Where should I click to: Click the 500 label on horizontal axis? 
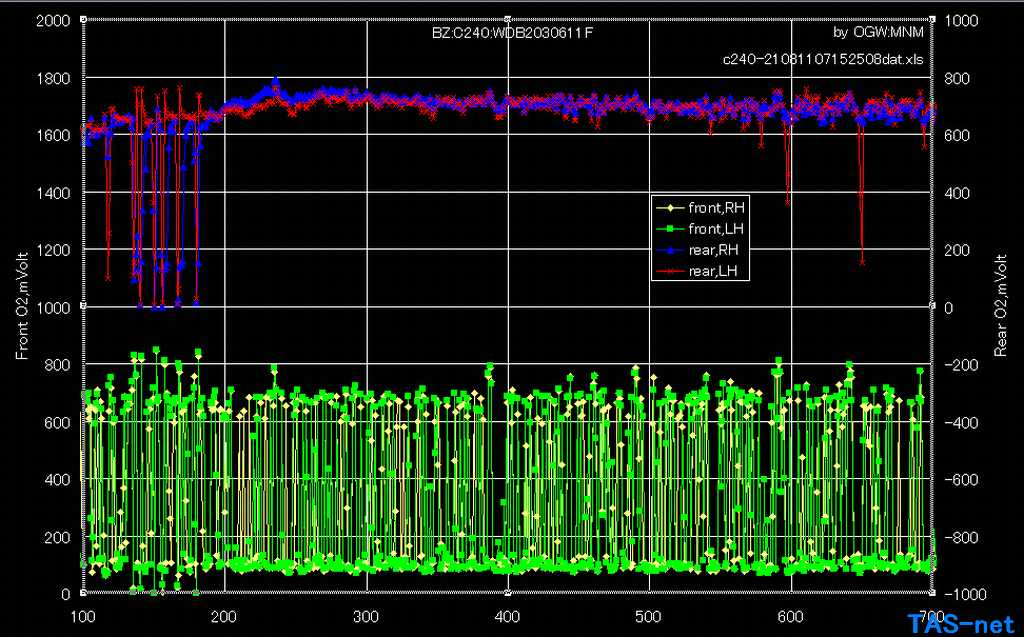point(649,617)
